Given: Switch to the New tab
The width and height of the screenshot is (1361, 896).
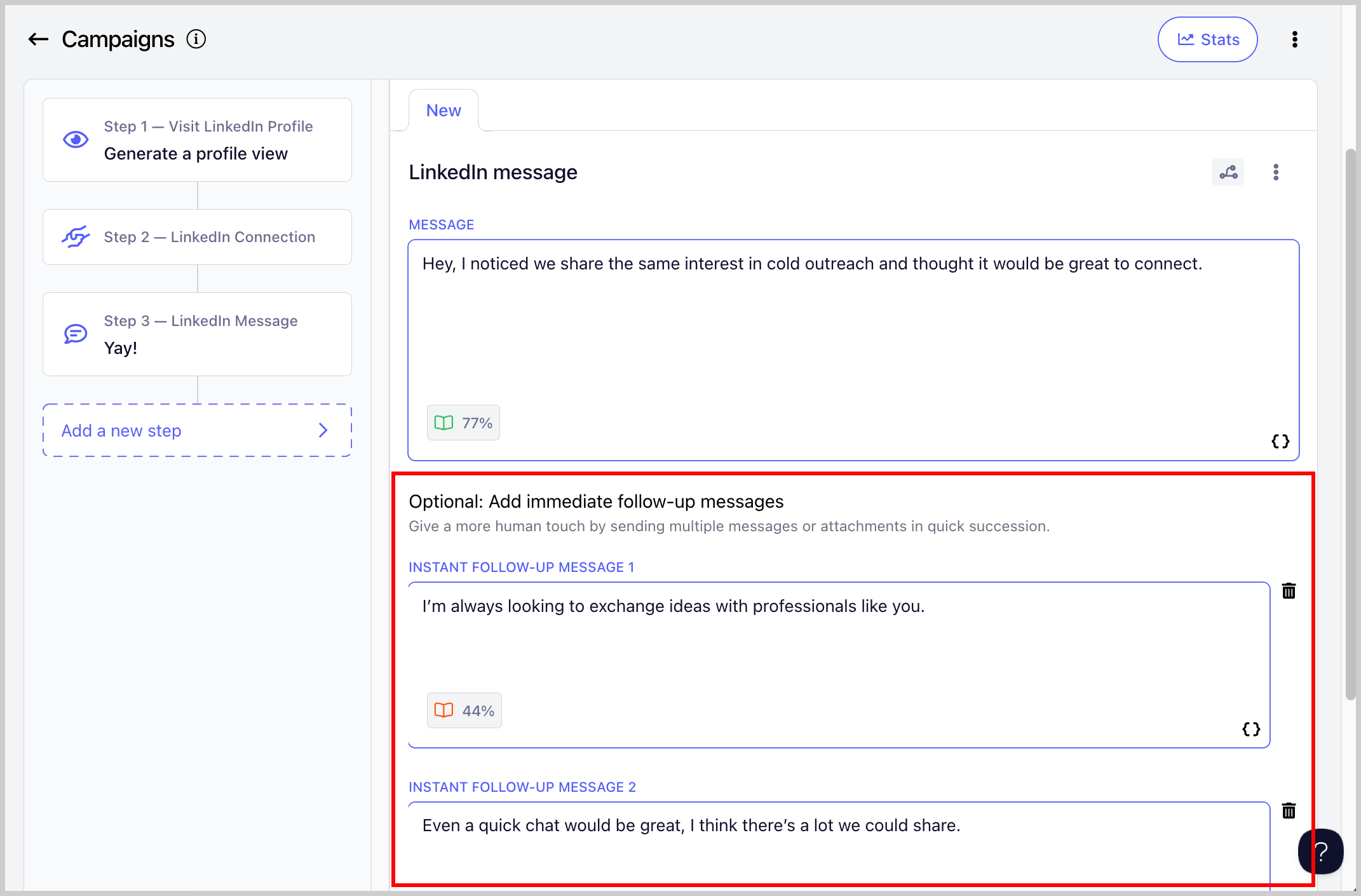Looking at the screenshot, I should click(x=443, y=111).
